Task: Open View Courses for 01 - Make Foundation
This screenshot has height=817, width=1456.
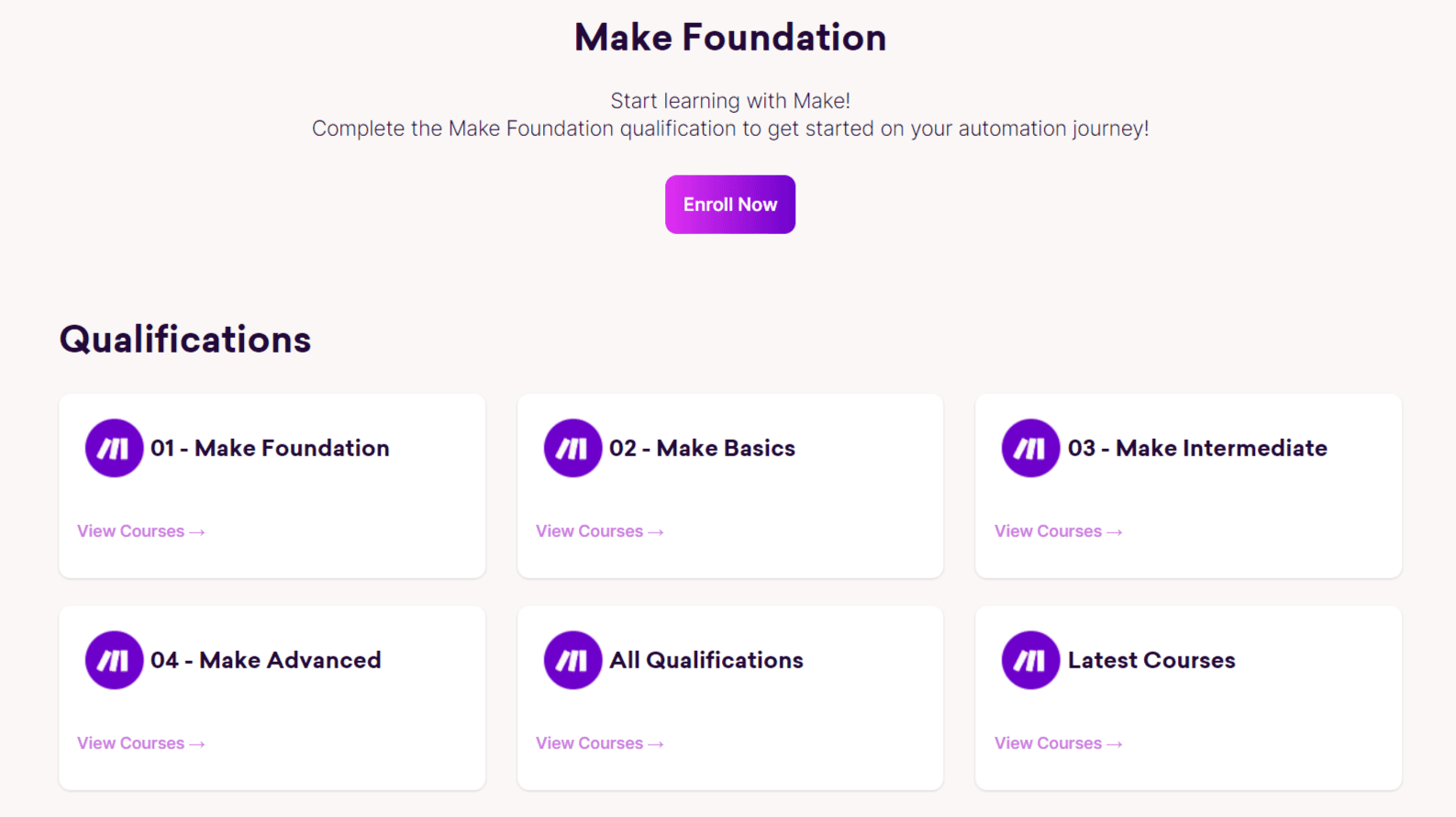Action: tap(133, 532)
